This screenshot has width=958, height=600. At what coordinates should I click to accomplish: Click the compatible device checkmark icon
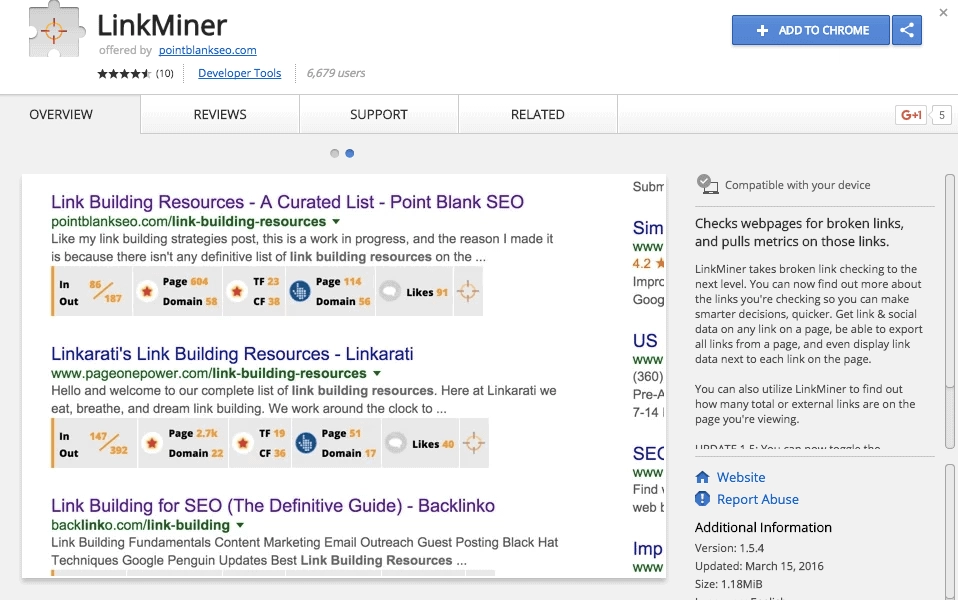click(707, 184)
